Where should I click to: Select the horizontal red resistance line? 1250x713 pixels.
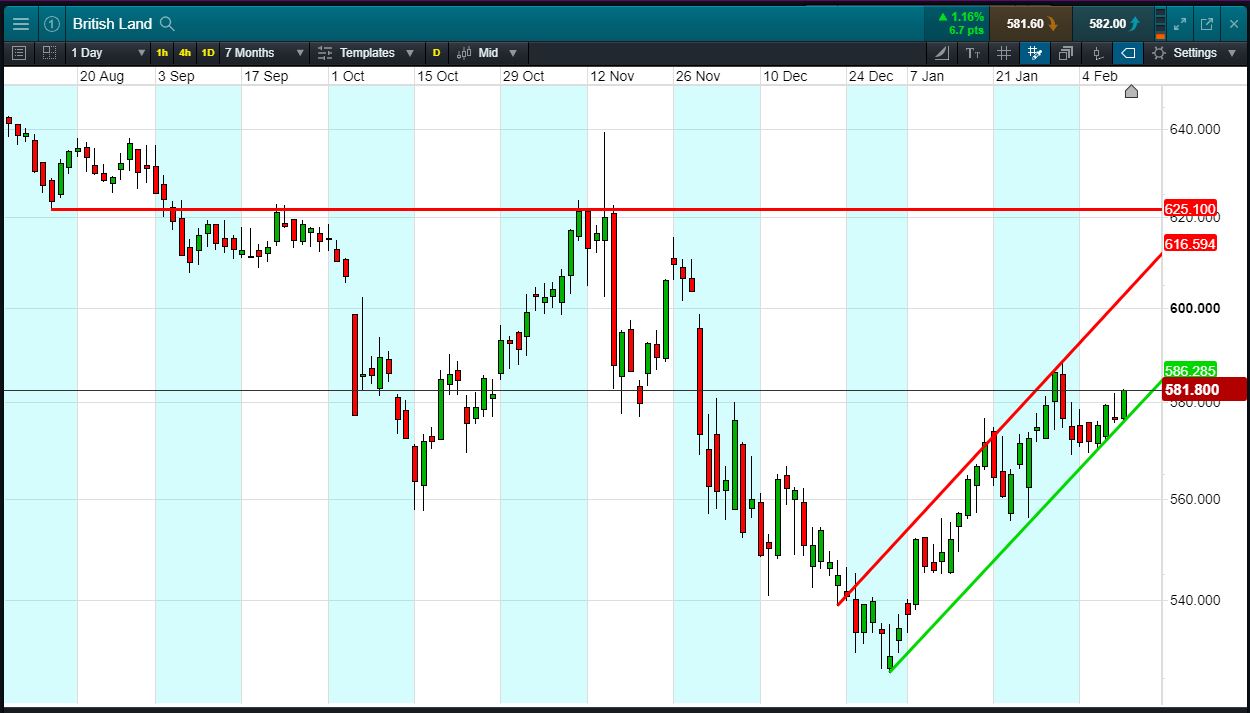pos(606,209)
